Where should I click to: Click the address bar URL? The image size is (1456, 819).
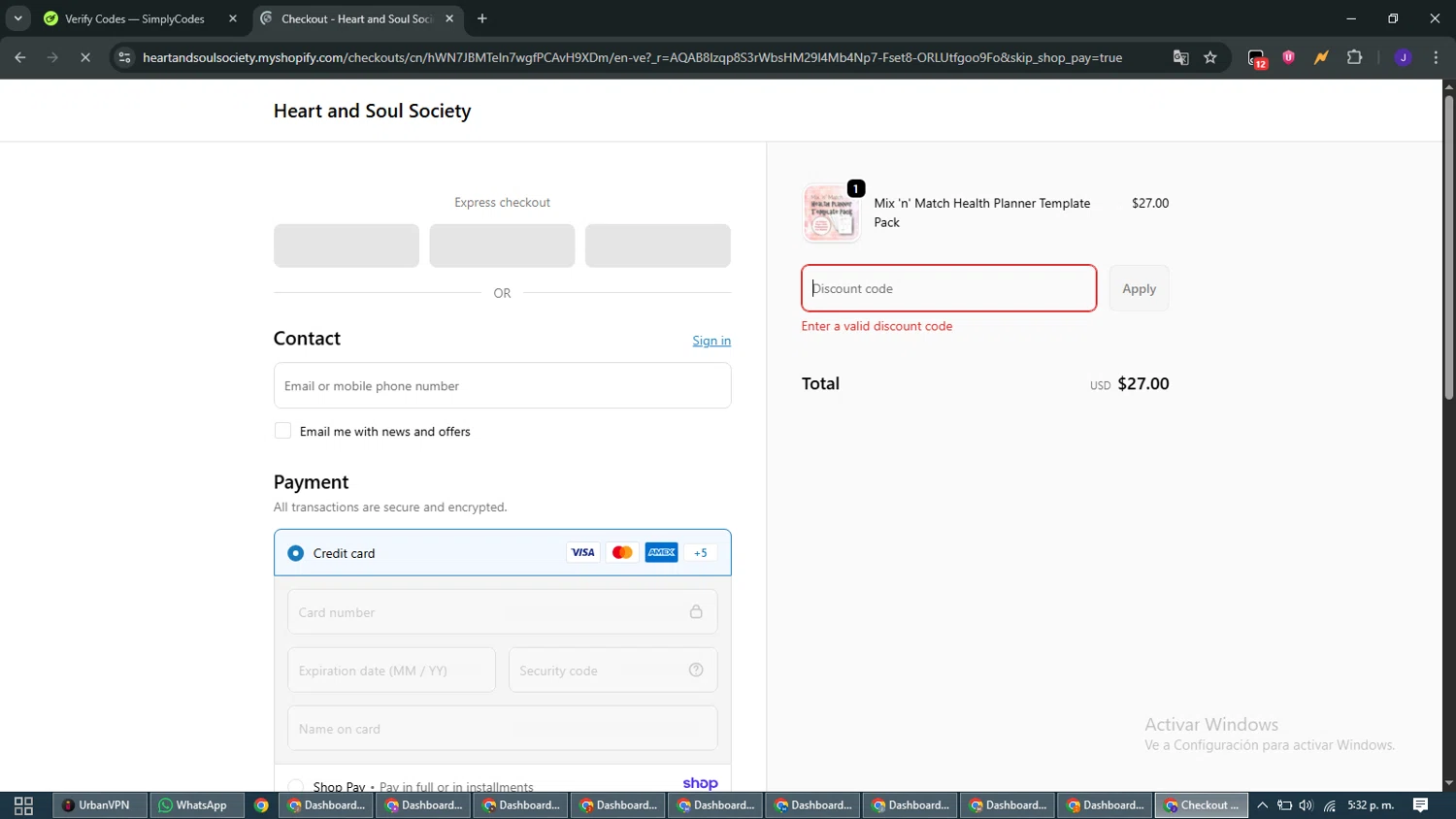(632, 57)
